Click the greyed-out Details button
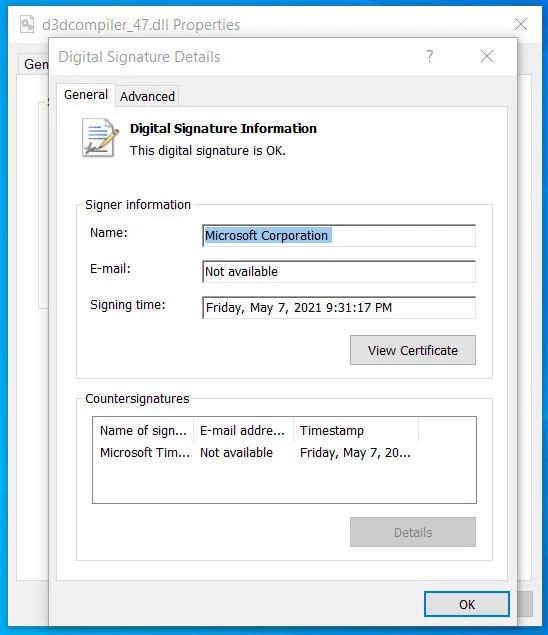 coord(413,532)
